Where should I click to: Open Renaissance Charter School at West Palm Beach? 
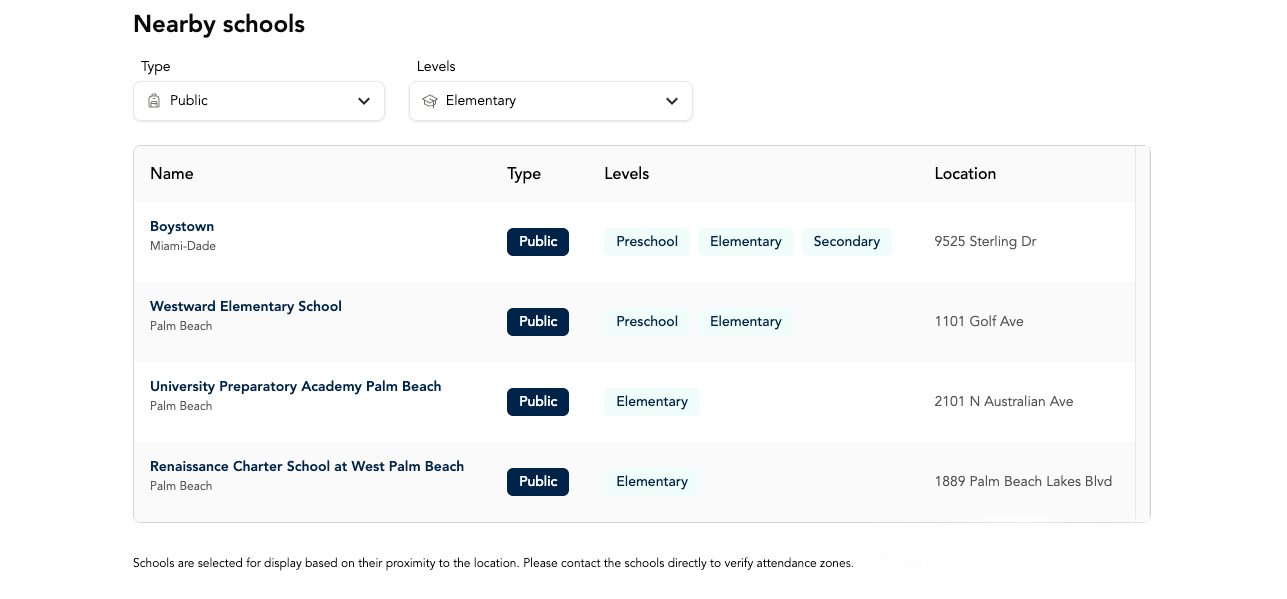(x=307, y=466)
